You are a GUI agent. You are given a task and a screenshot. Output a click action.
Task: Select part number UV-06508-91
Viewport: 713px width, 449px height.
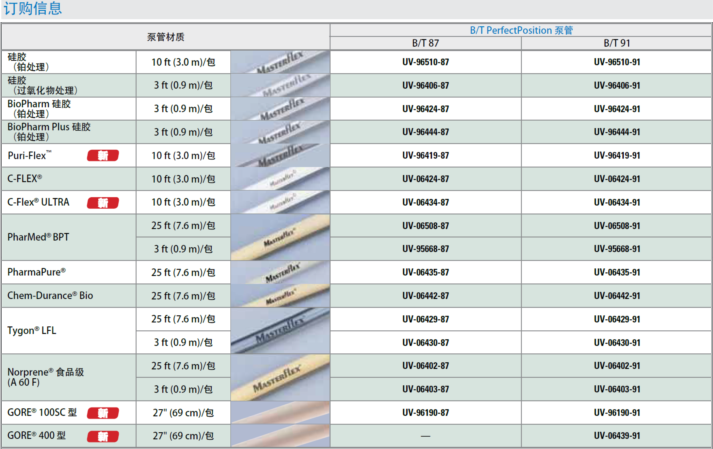click(617, 226)
